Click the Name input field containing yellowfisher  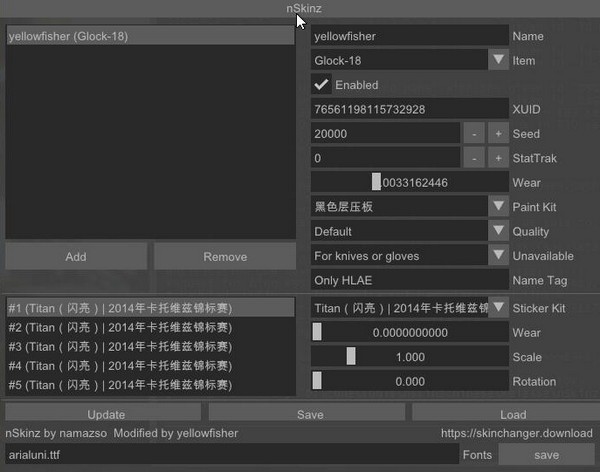[409, 36]
